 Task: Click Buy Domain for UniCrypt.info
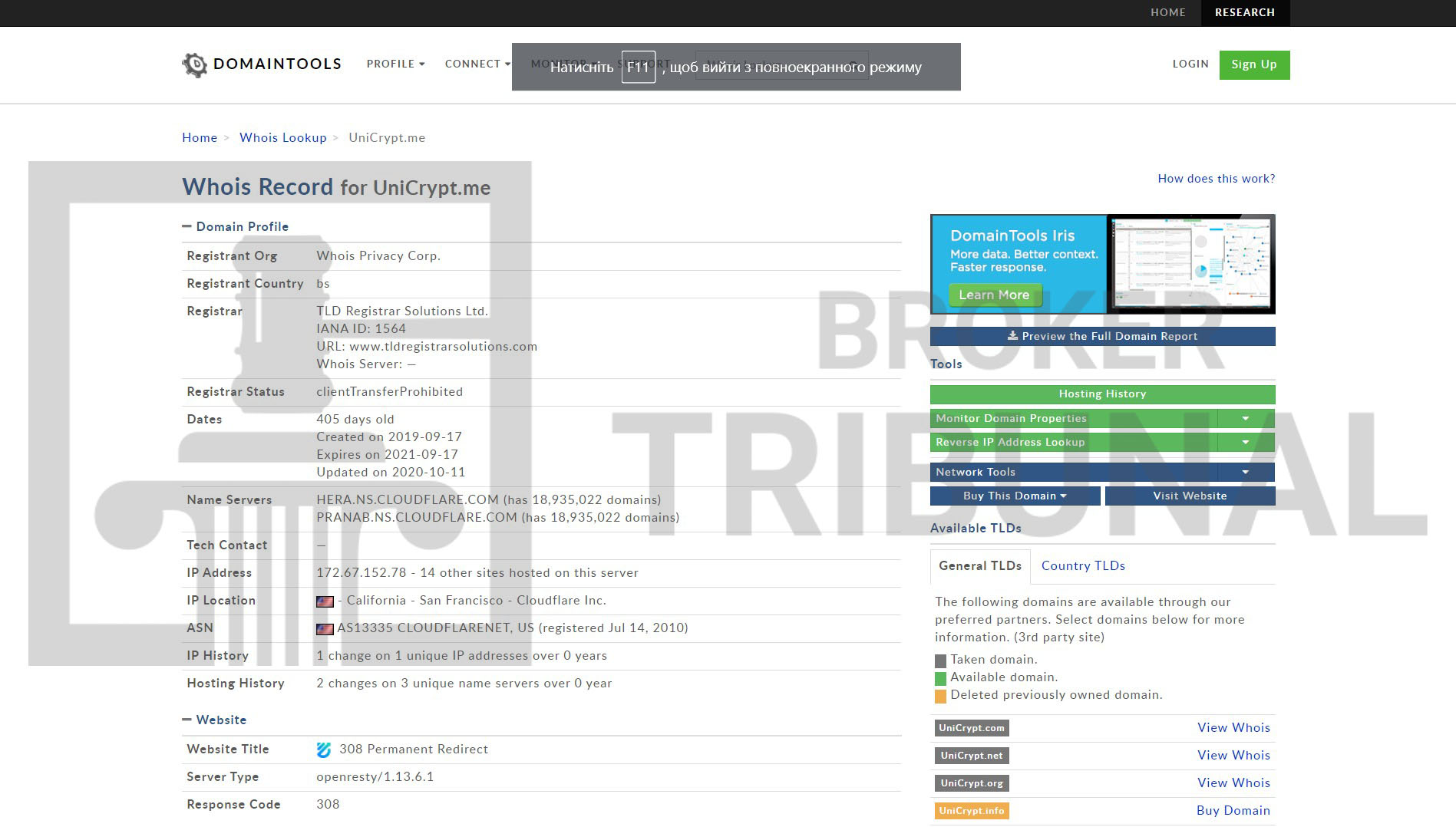(1233, 811)
